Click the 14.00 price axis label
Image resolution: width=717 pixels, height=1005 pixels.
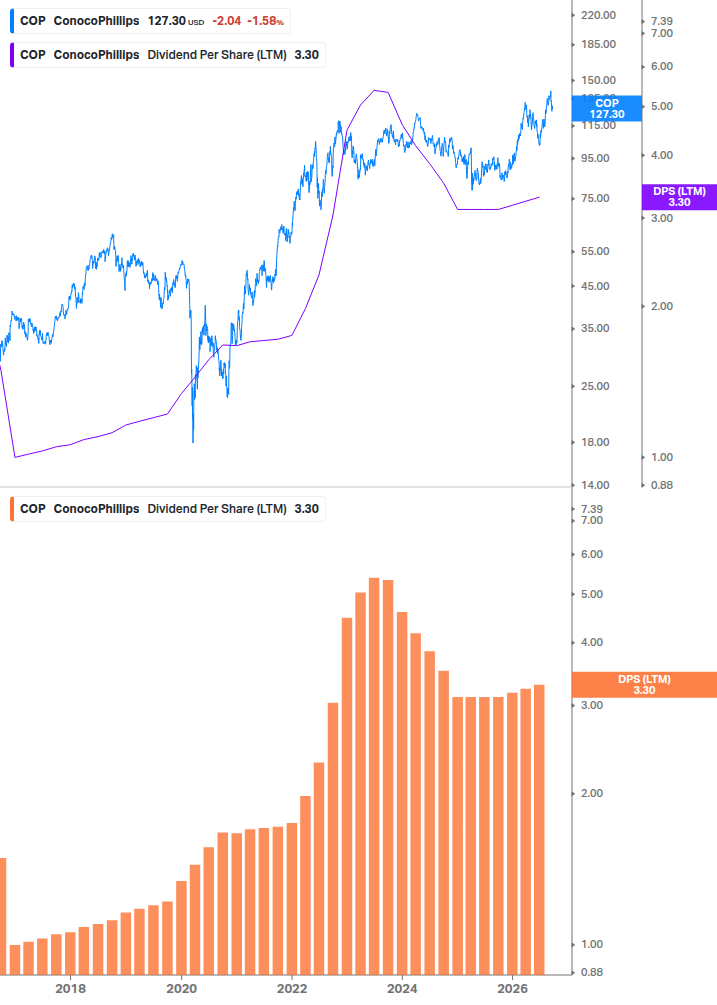(595, 485)
